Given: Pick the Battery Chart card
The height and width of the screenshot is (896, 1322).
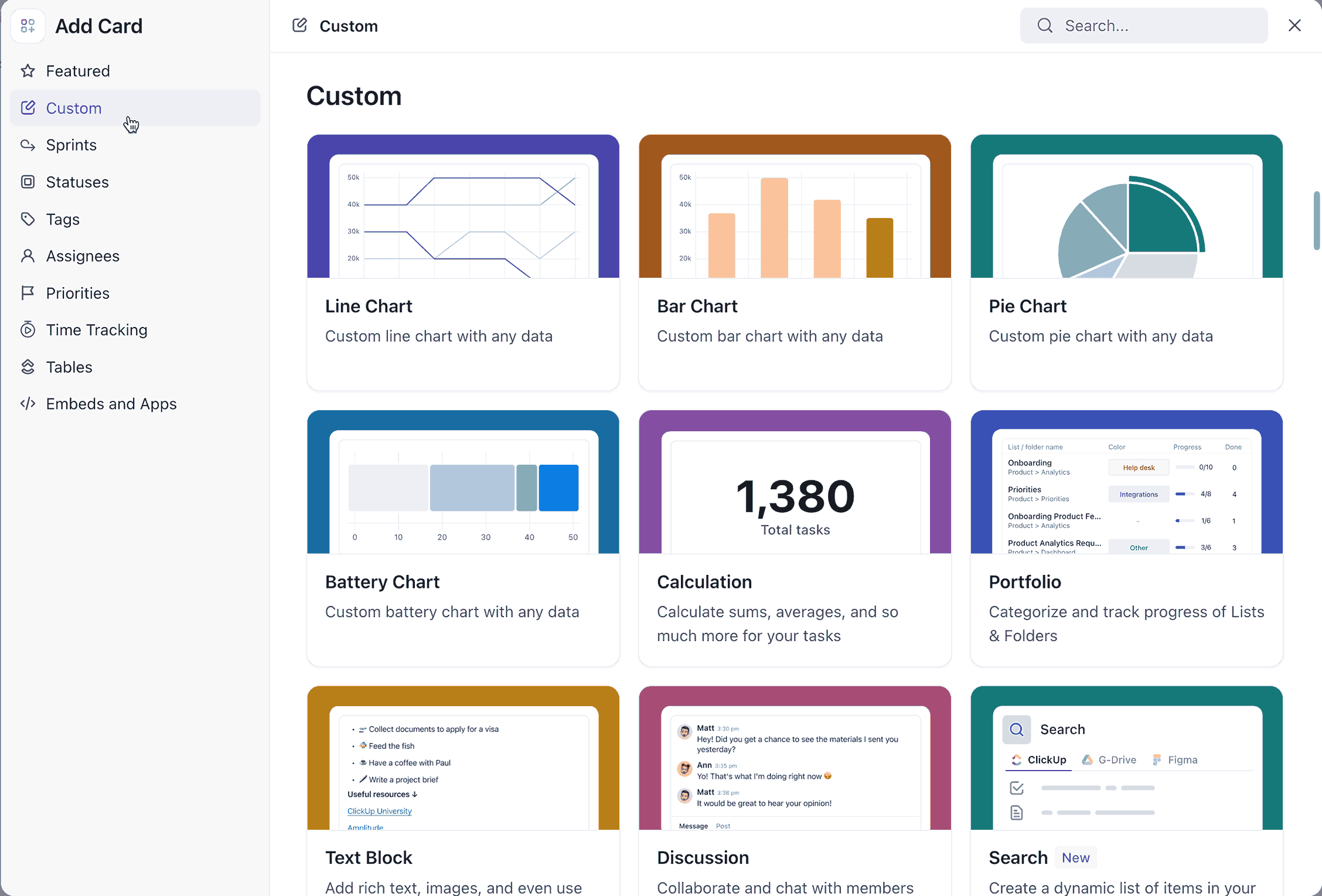Looking at the screenshot, I should [462, 538].
